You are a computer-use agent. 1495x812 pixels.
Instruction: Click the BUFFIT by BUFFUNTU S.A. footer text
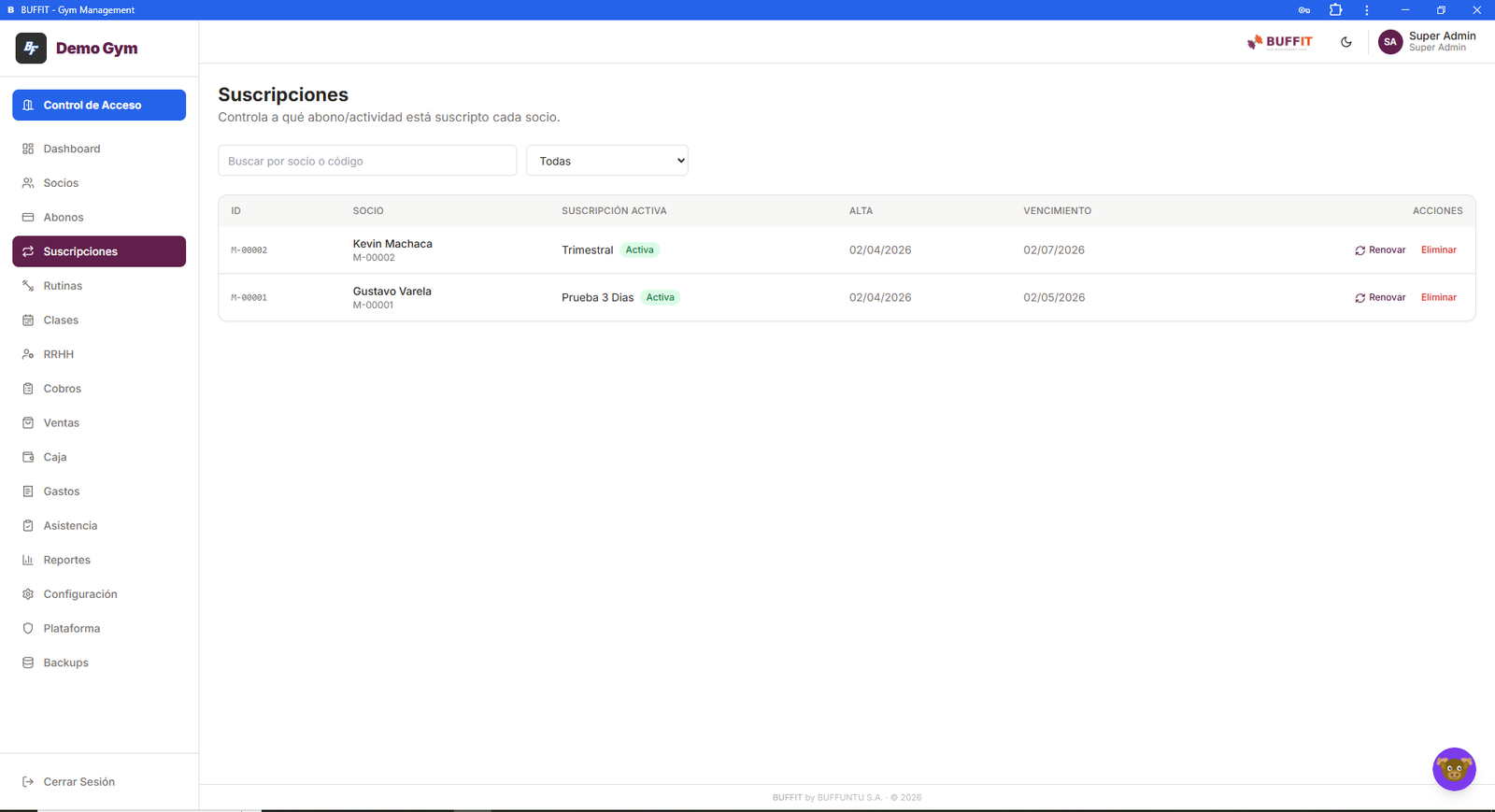tap(847, 798)
